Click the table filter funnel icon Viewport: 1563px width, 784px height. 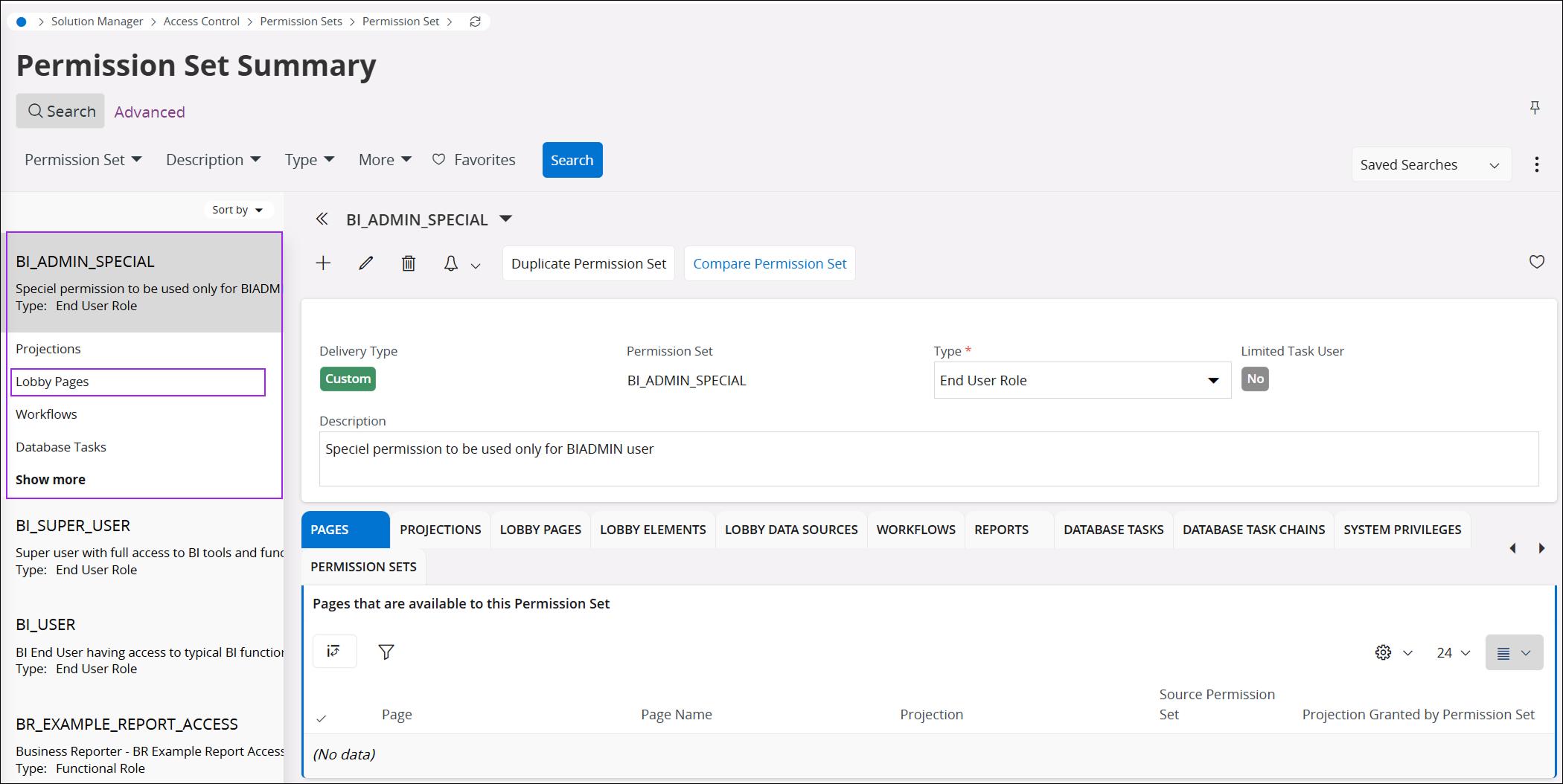[386, 652]
